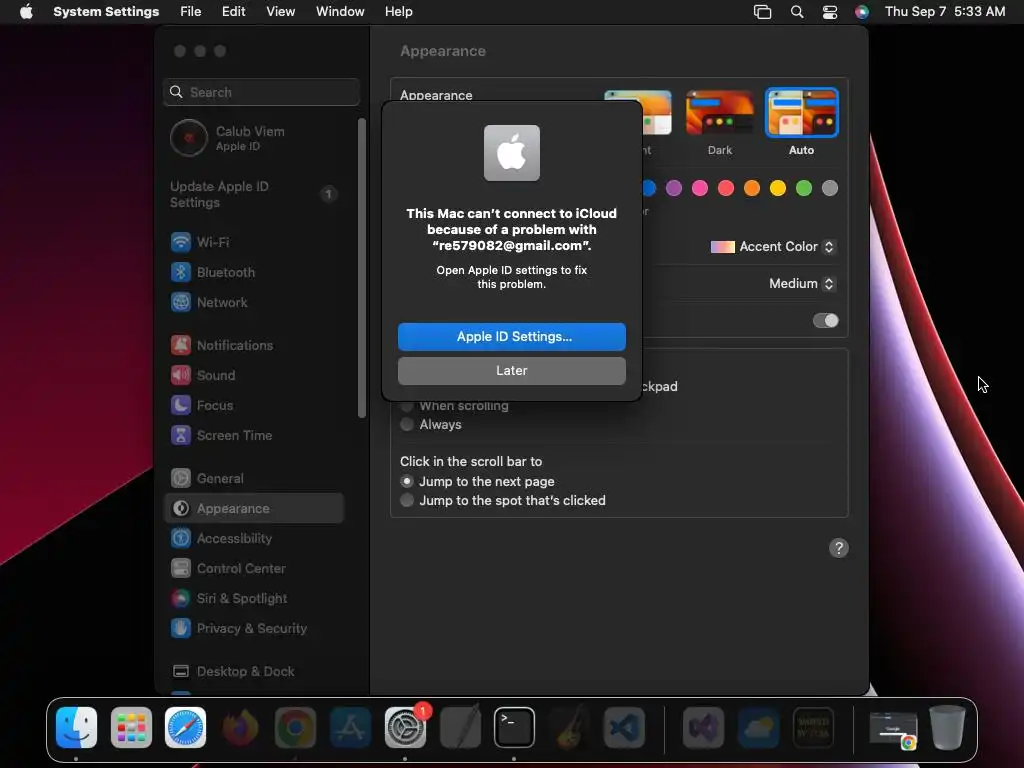The width and height of the screenshot is (1024, 768).
Task: Pick the graphite accent color
Action: tap(830, 189)
